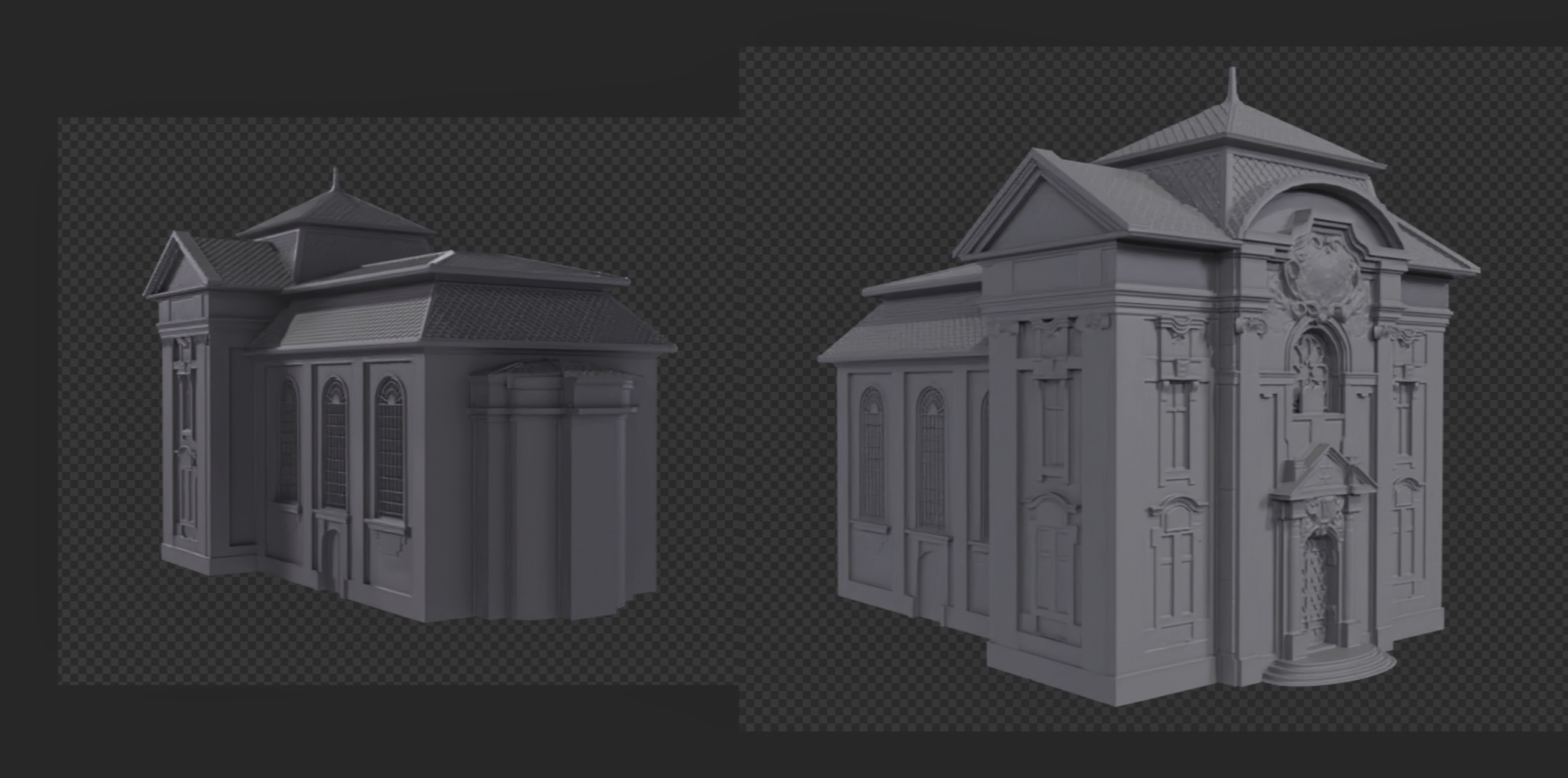This screenshot has width=1568, height=778.
Task: Click the middle arched window in left render
Action: pos(334,444)
